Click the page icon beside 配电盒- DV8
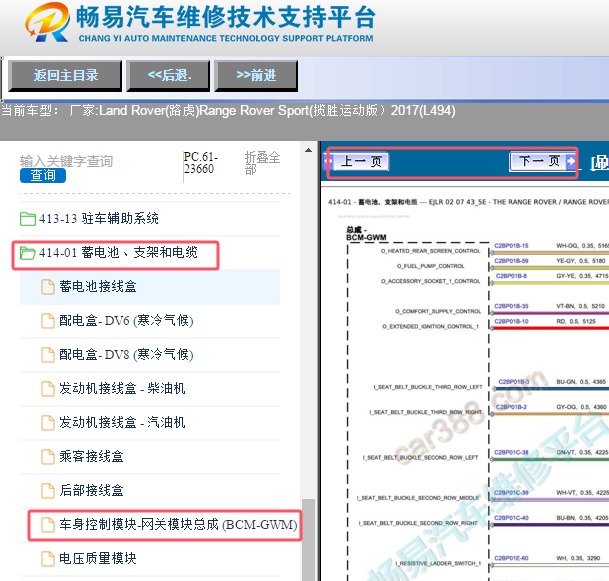Image resolution: width=609 pixels, height=581 pixels. [48, 355]
